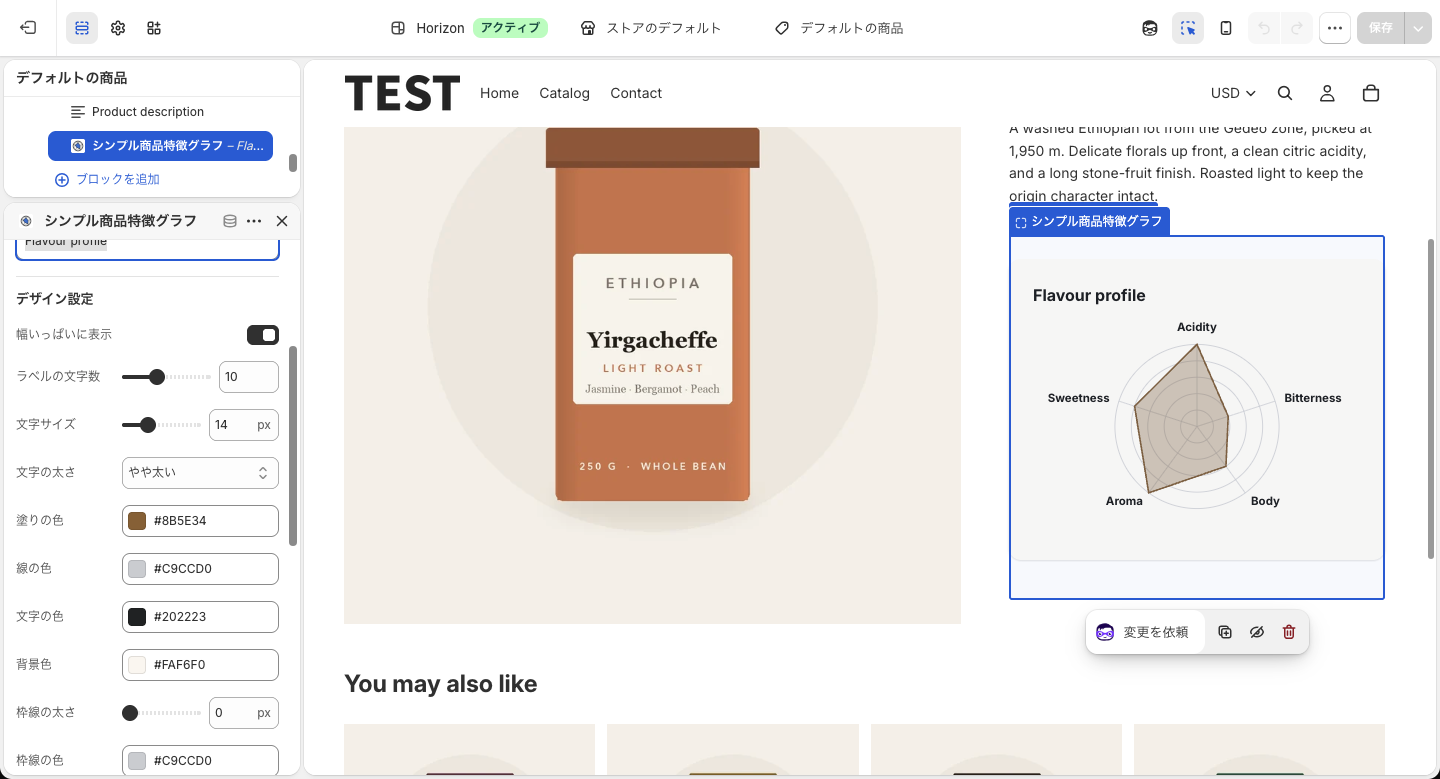Open the Horizon theme menu
Image resolution: width=1440 pixels, height=779 pixels.
point(469,28)
